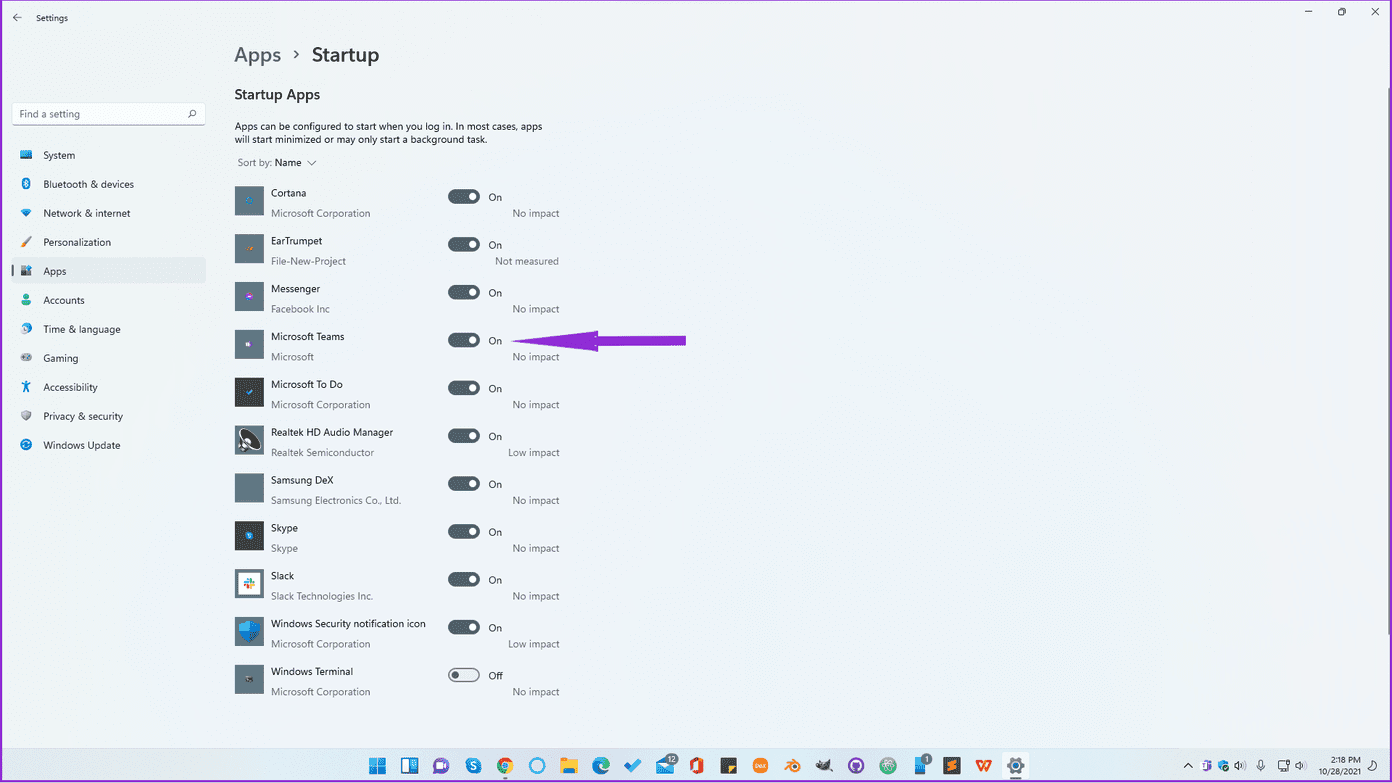
Task: Open Accessibility settings
Action: coord(108,387)
